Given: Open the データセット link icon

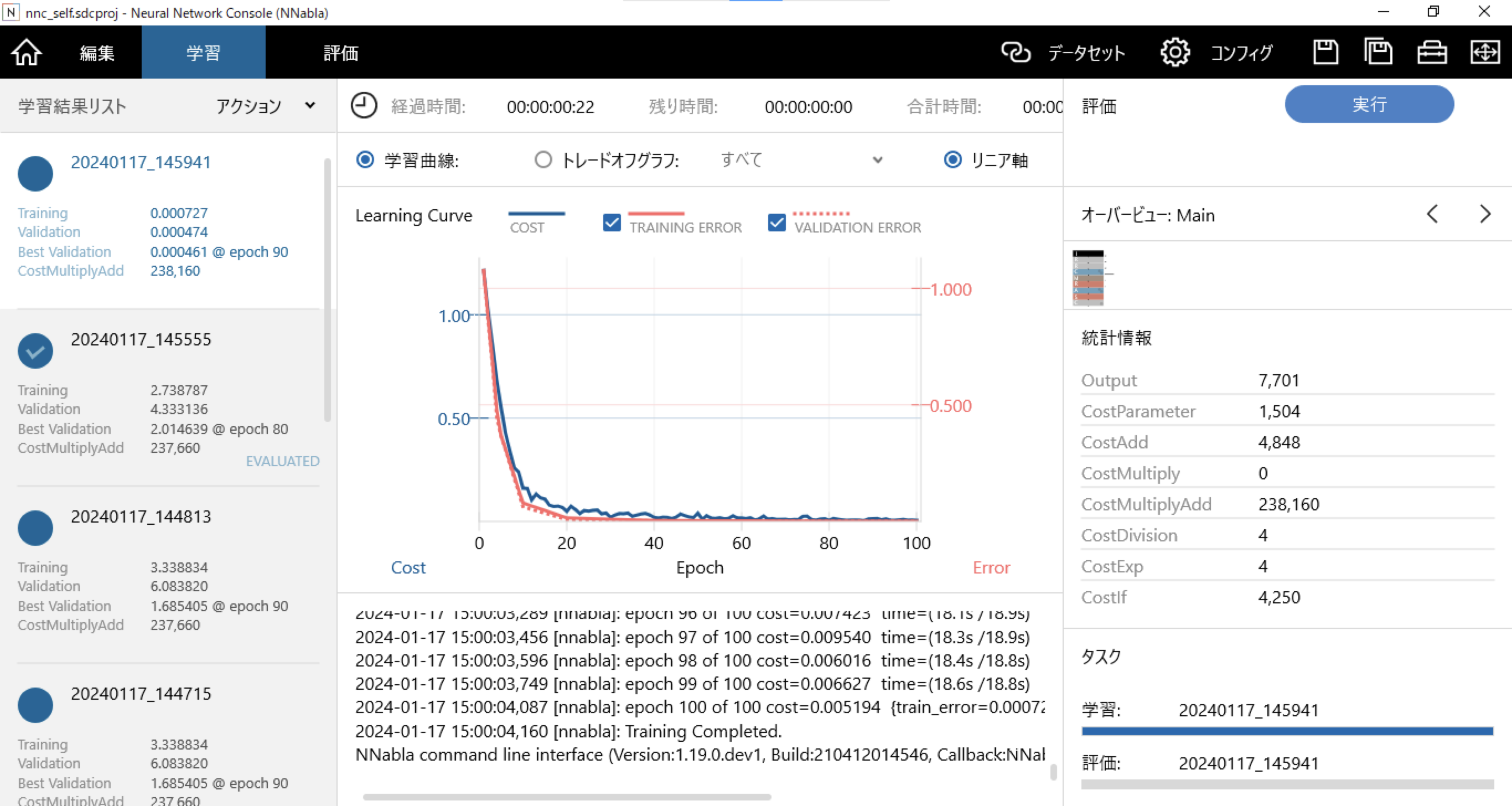Looking at the screenshot, I should click(x=1016, y=53).
